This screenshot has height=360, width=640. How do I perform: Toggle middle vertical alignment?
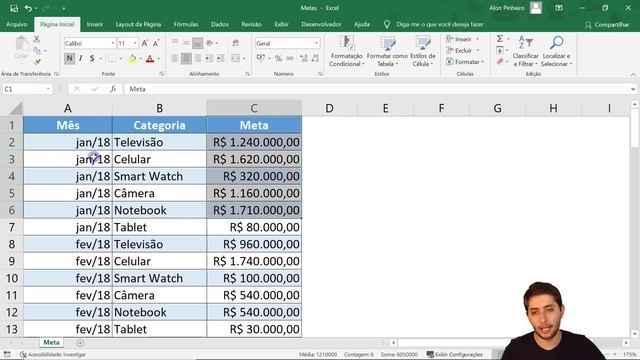tap(186, 43)
